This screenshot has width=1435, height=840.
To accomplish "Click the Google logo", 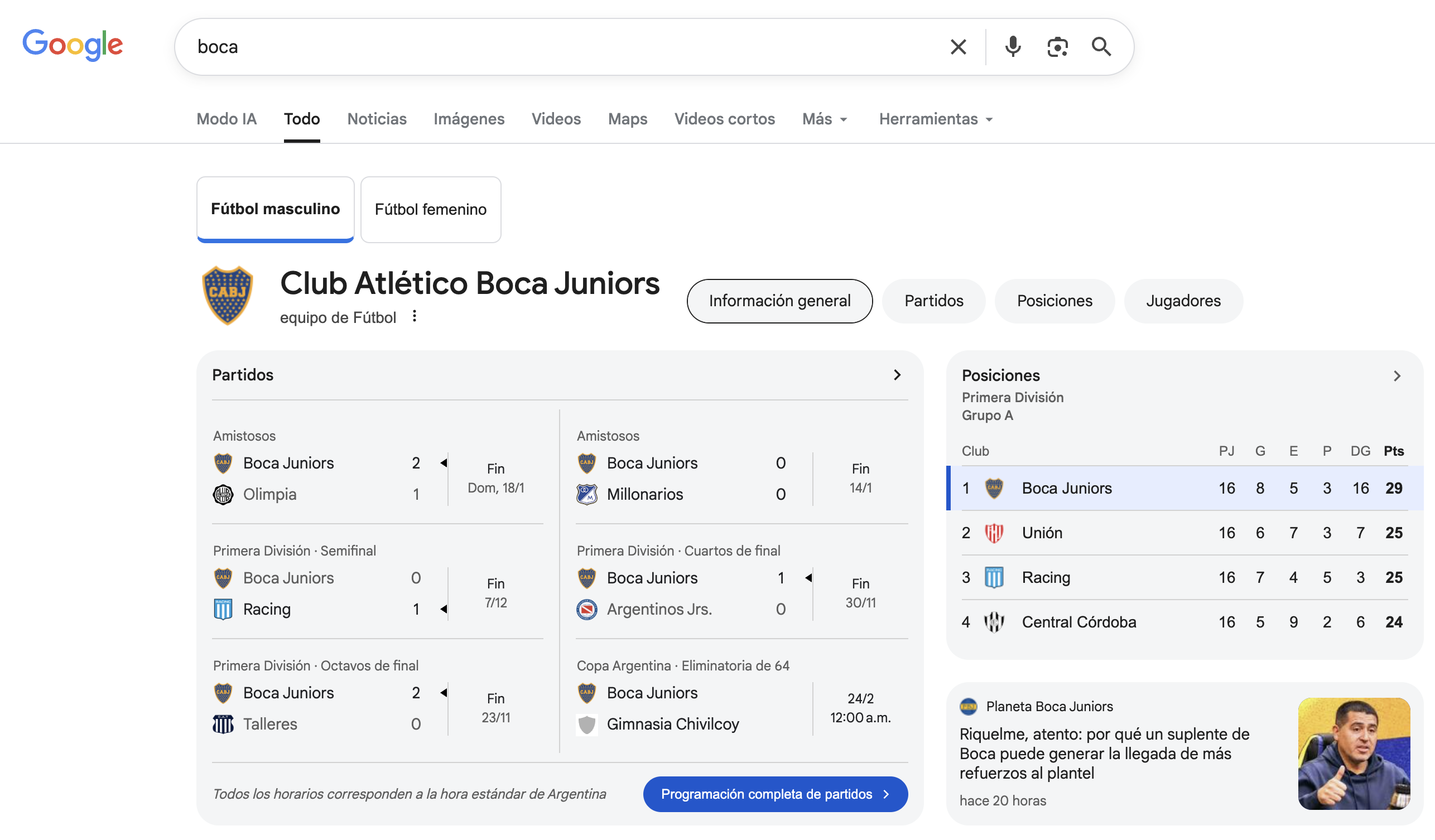I will pos(73,45).
